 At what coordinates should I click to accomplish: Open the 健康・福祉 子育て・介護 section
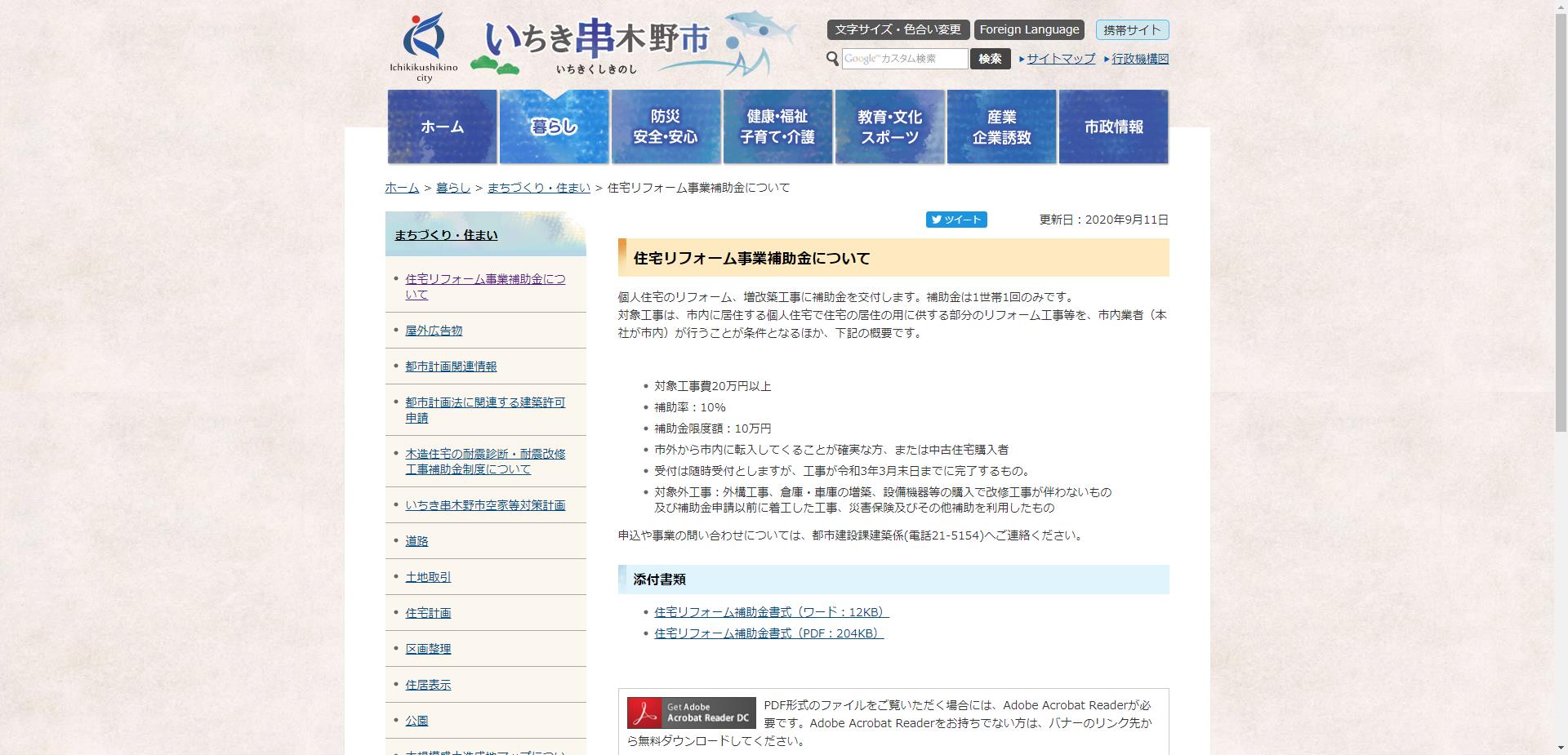777,126
